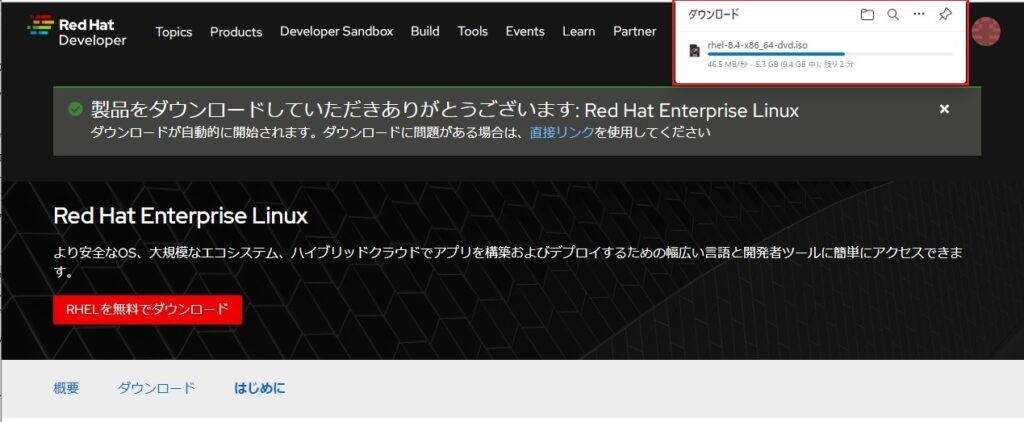The width and height of the screenshot is (1024, 422).
Task: Click the RHELを無料でダウンロード button
Action: coord(148,310)
